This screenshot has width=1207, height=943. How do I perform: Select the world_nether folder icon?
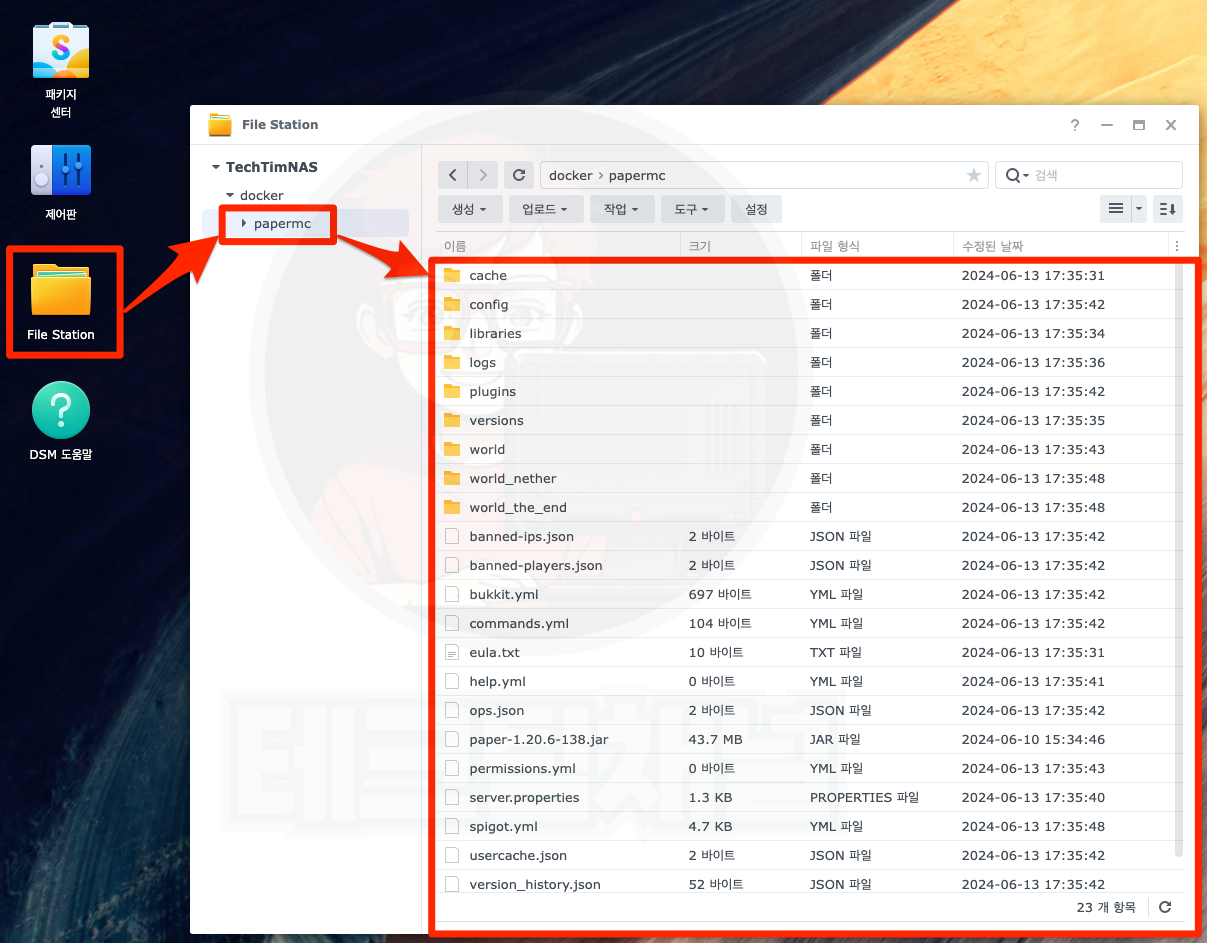[x=452, y=478]
